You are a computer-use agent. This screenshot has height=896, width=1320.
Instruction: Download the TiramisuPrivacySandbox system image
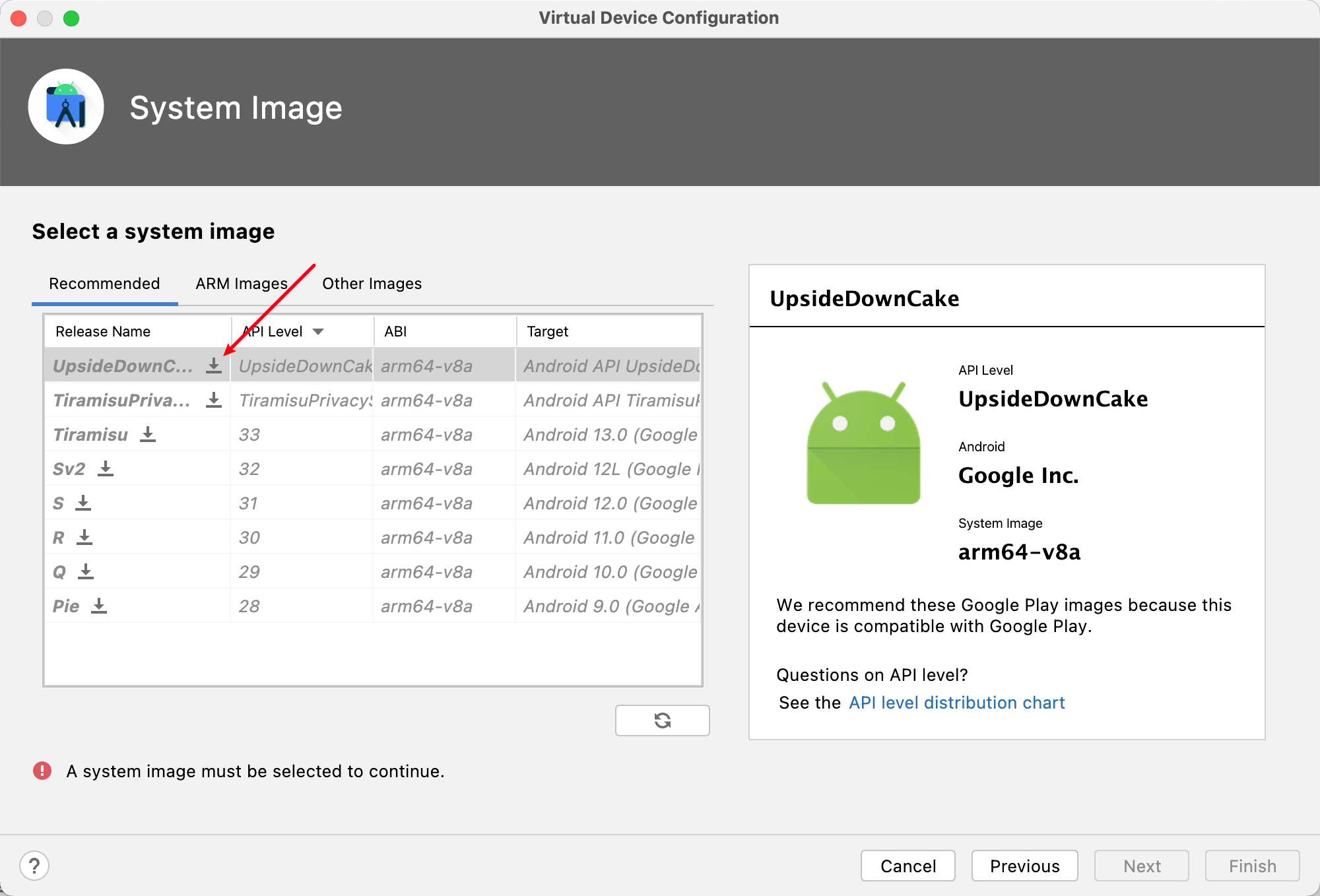click(214, 400)
